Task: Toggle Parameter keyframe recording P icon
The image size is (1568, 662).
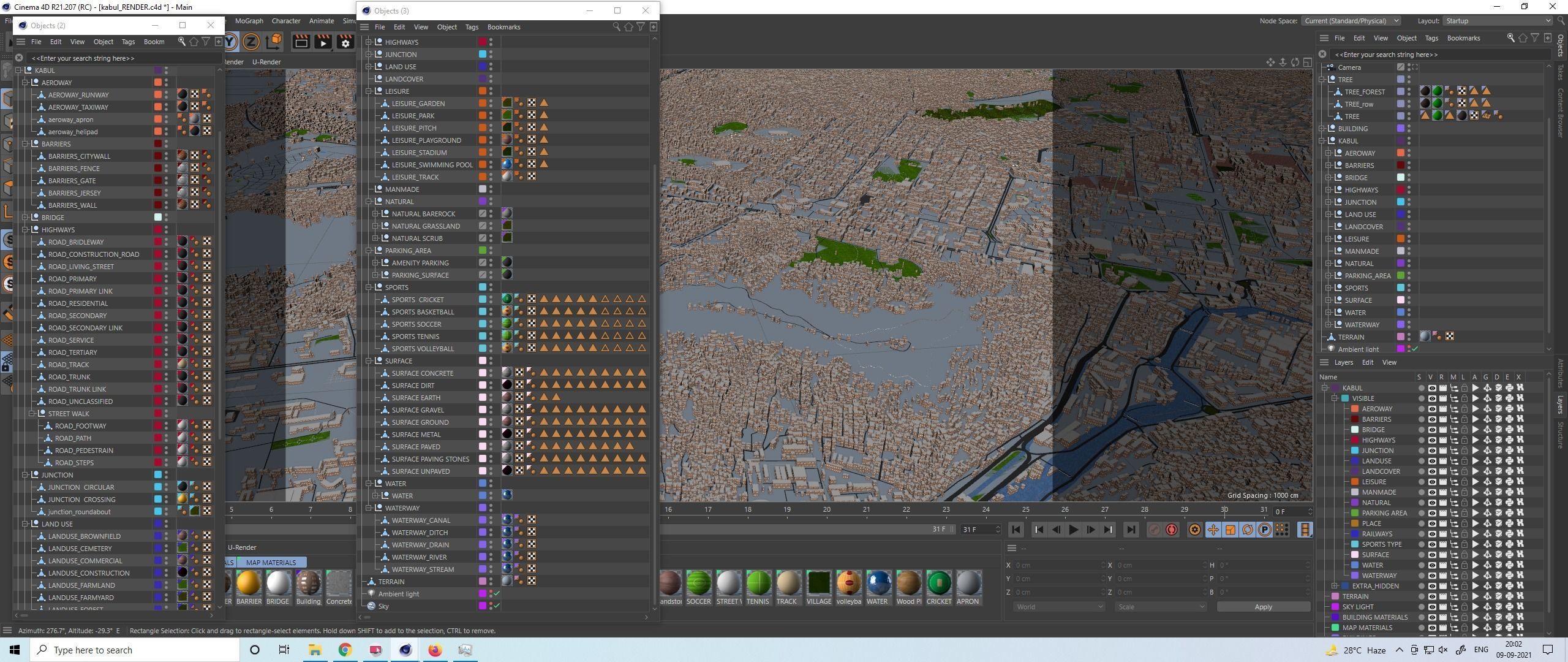Action: (x=1264, y=530)
